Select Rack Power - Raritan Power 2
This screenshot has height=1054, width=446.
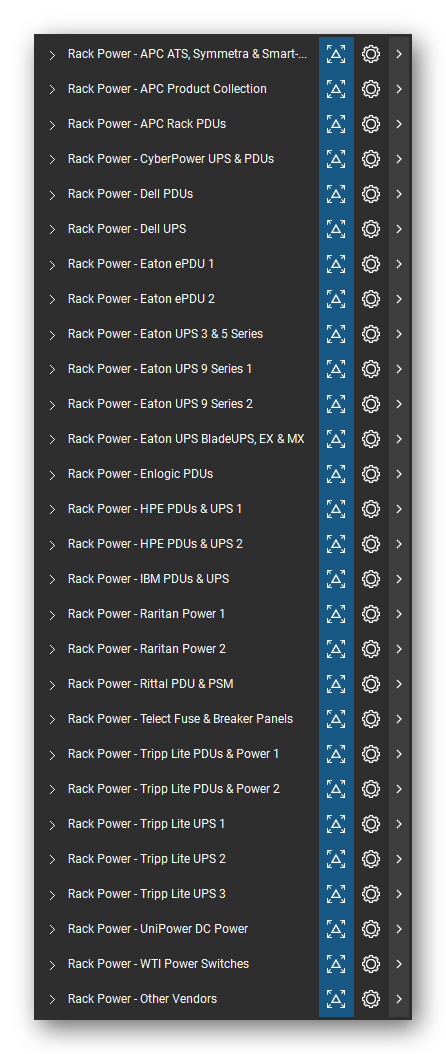pyautogui.click(x=147, y=649)
